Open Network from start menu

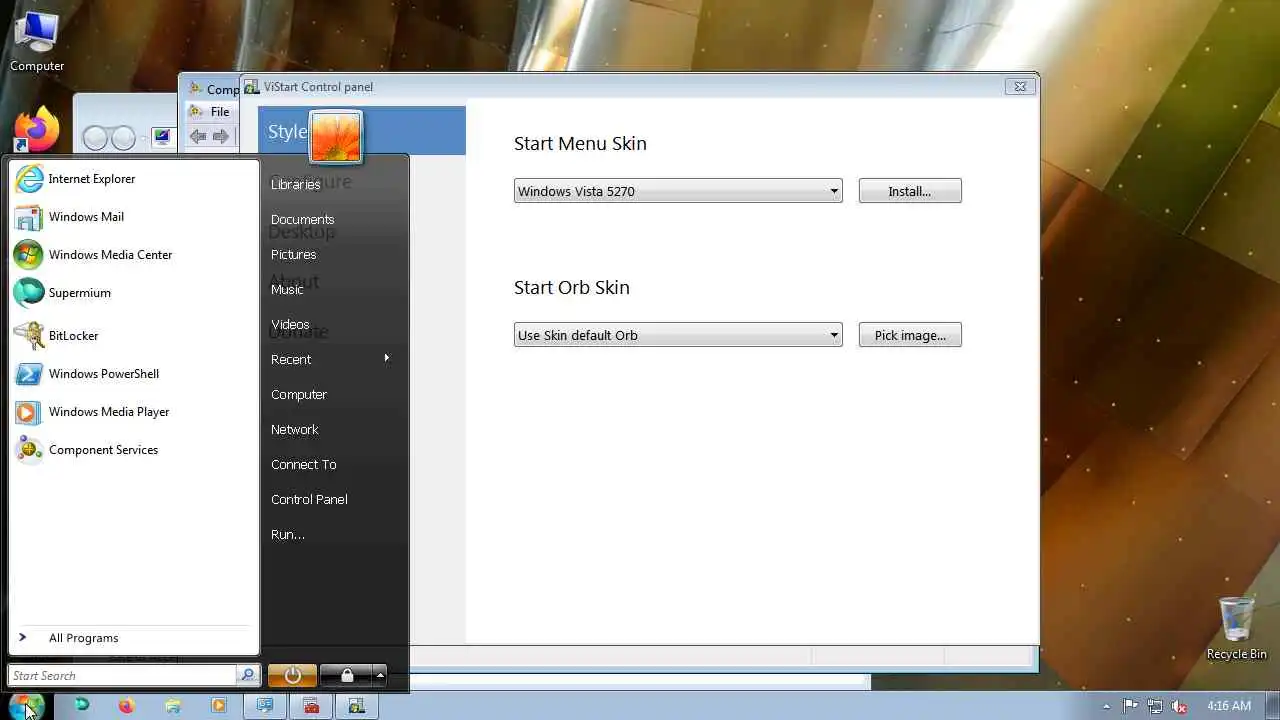tap(294, 430)
